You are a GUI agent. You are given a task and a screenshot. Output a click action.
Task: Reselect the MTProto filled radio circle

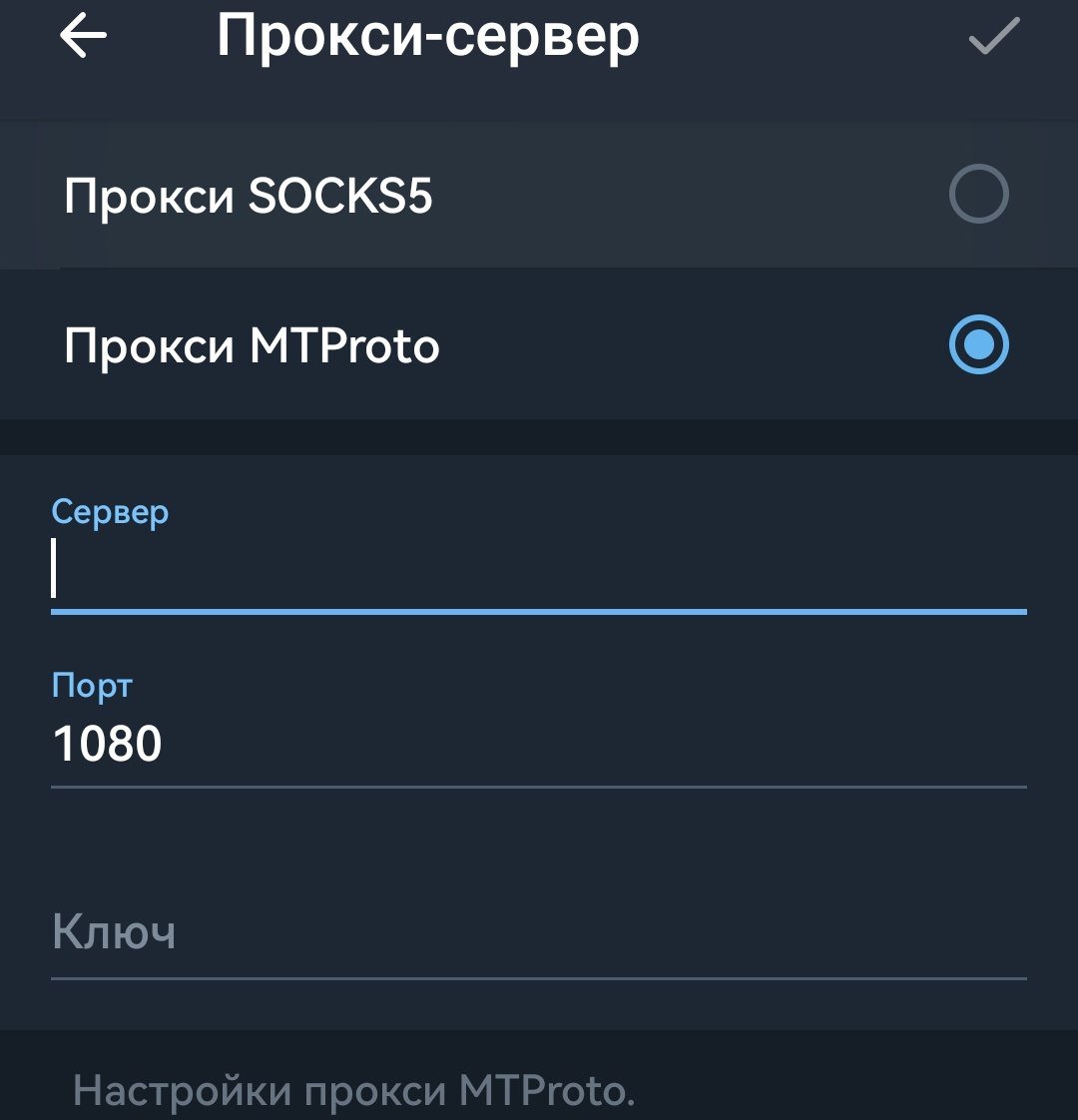pyautogui.click(x=979, y=344)
